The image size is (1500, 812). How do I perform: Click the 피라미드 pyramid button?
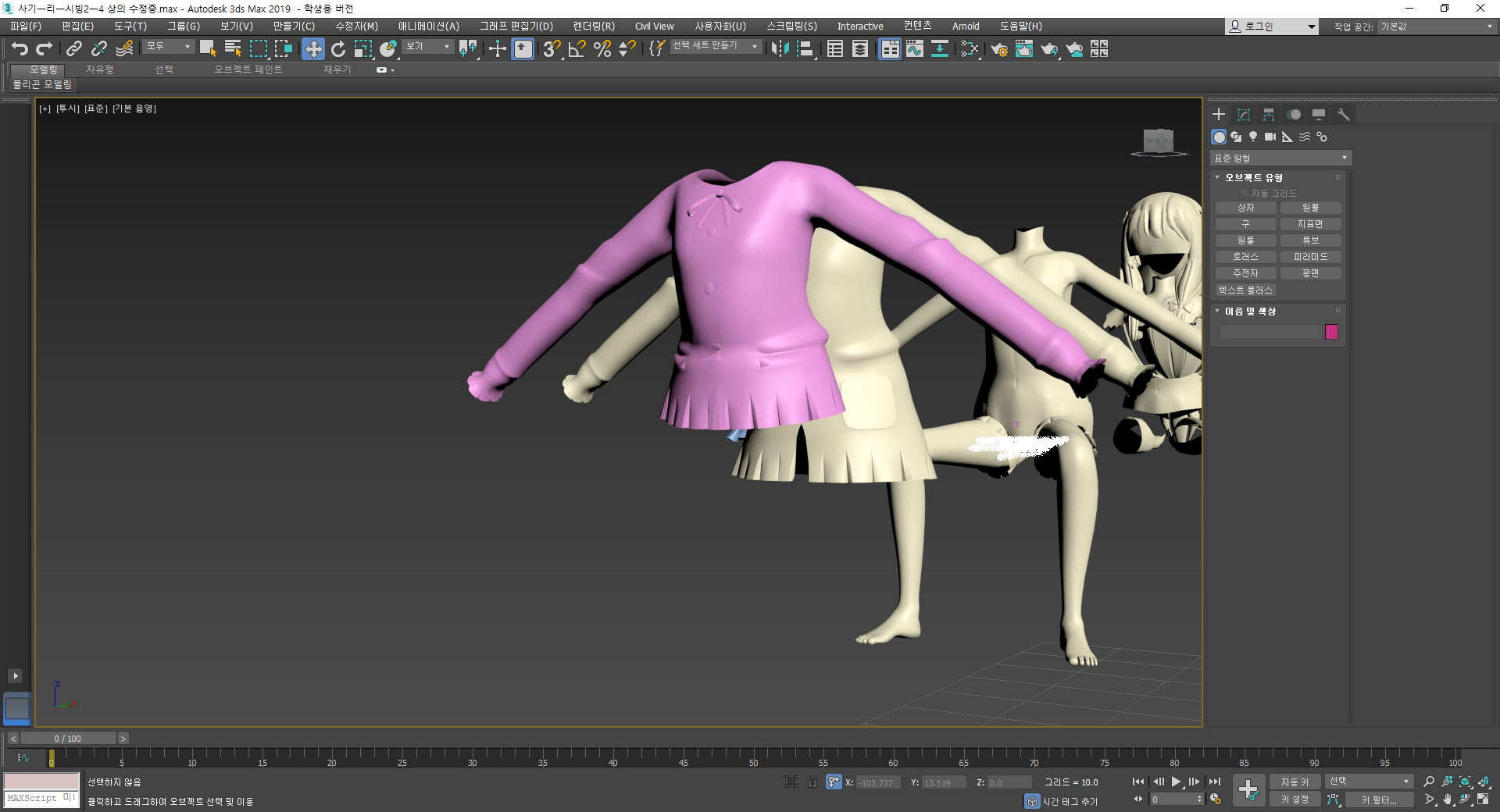tap(1311, 257)
